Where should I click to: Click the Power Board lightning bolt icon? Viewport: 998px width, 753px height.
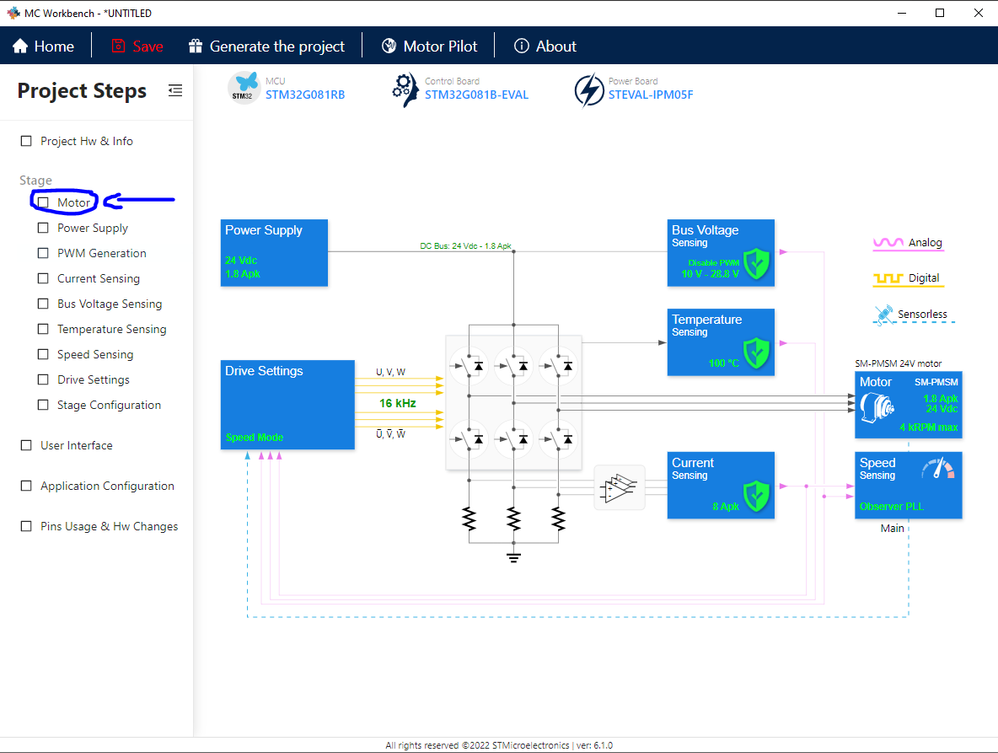[x=589, y=90]
